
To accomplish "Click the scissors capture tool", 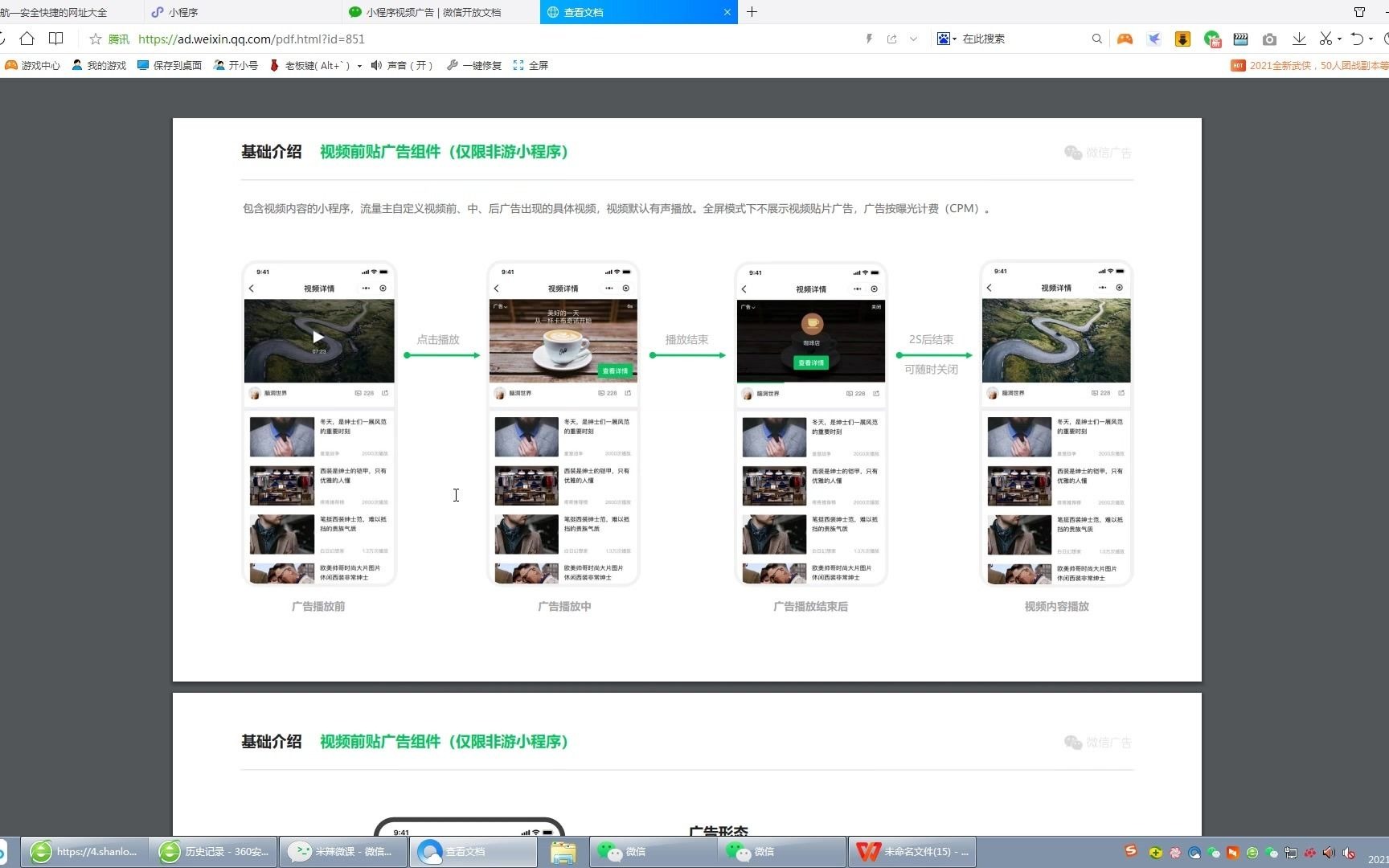I will click(1325, 39).
